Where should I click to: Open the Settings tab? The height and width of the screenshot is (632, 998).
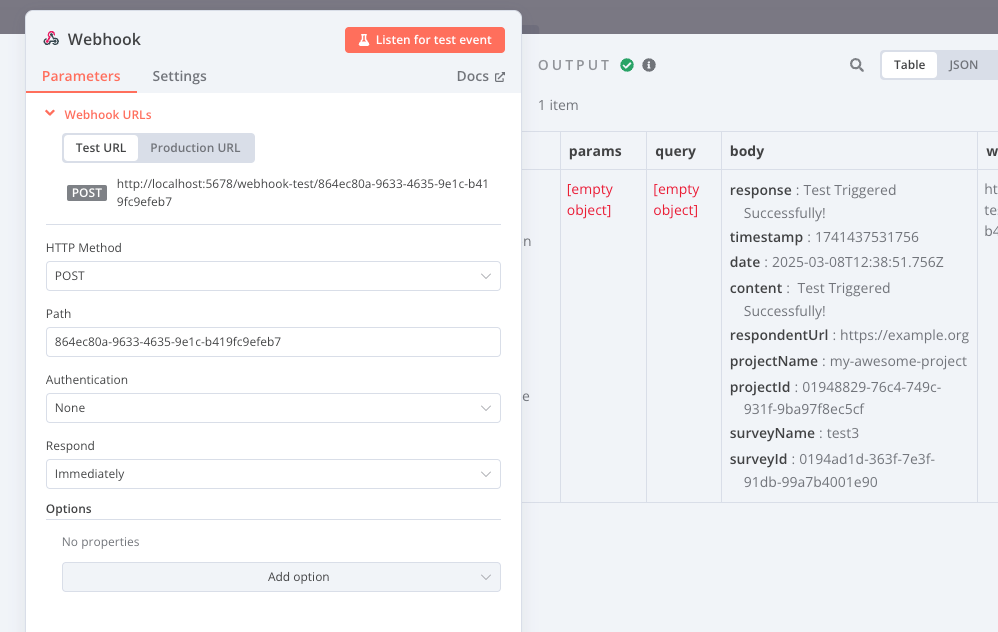tap(179, 76)
